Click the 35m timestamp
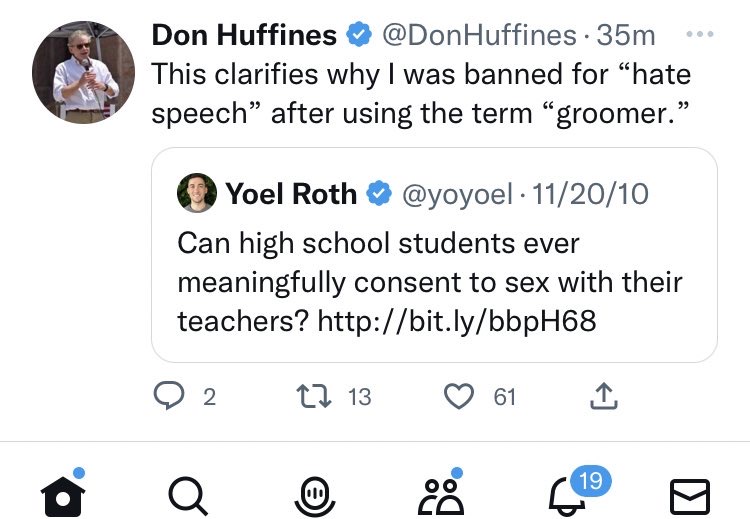750x519 pixels. click(626, 35)
